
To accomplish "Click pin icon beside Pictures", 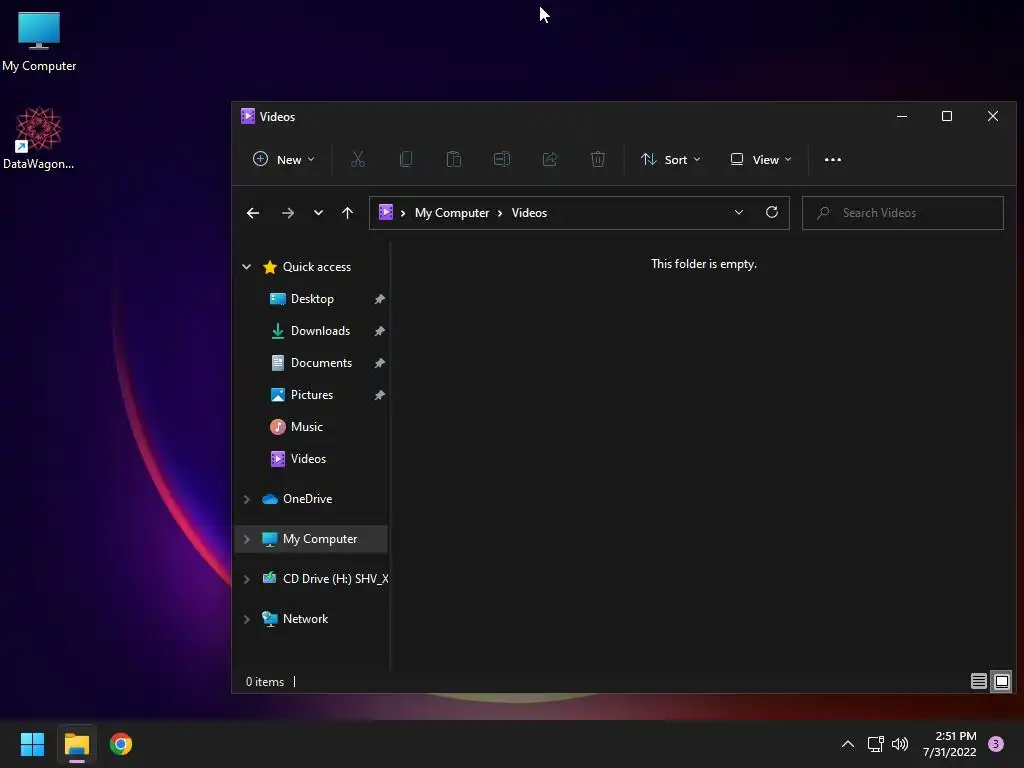I will tap(379, 395).
